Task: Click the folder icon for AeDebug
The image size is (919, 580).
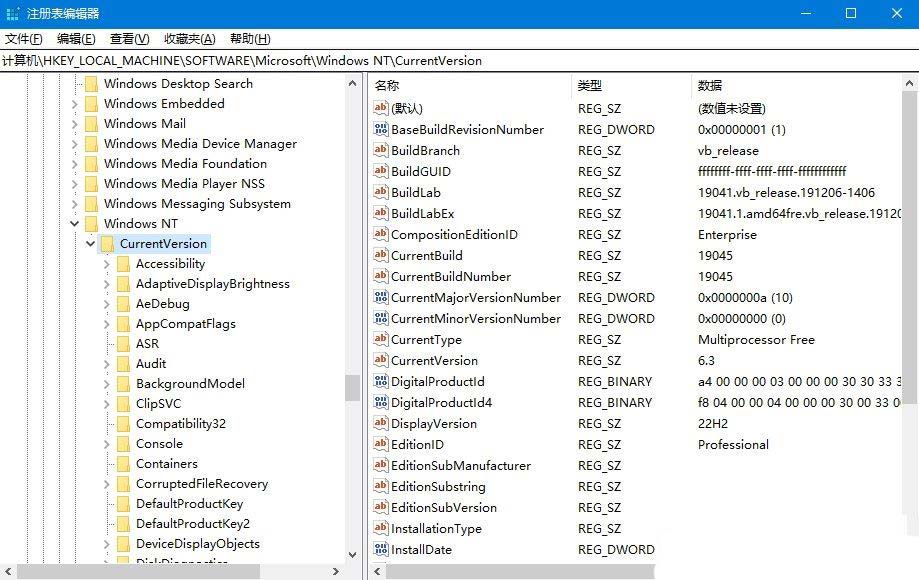Action: [x=123, y=303]
